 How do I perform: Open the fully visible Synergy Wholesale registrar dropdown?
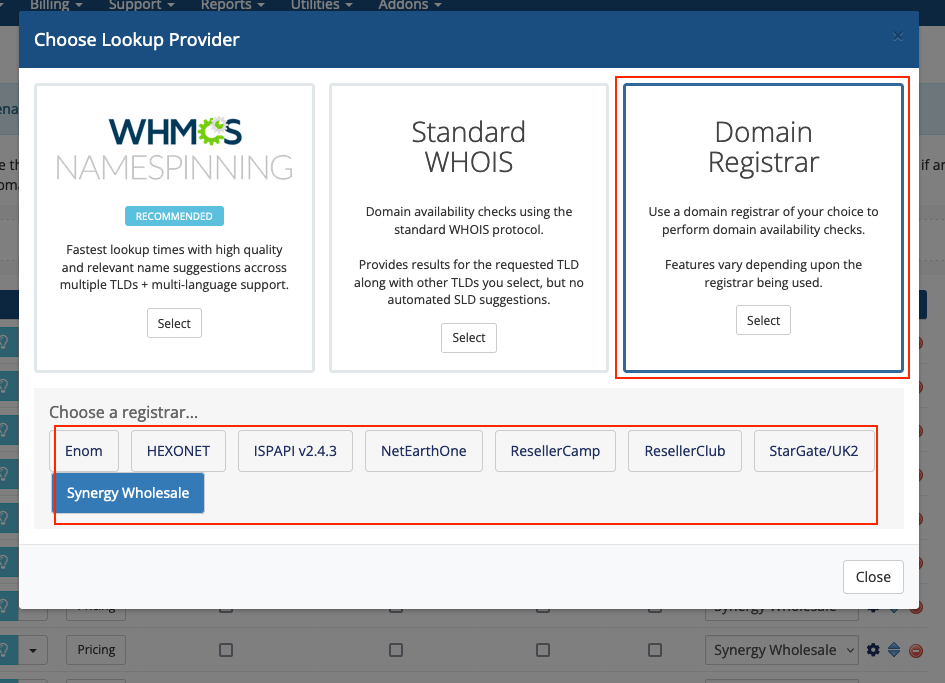point(781,650)
